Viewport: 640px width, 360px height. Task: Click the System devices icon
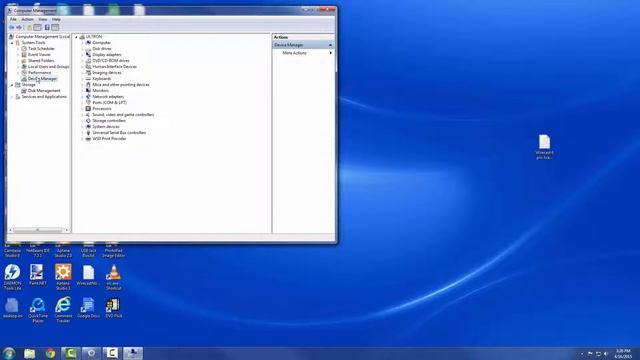tap(88, 127)
